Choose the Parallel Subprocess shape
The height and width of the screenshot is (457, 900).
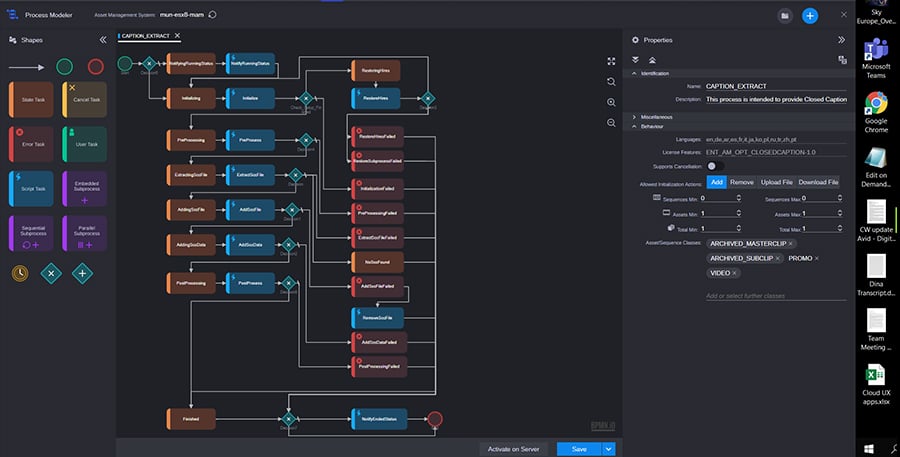click(x=84, y=233)
